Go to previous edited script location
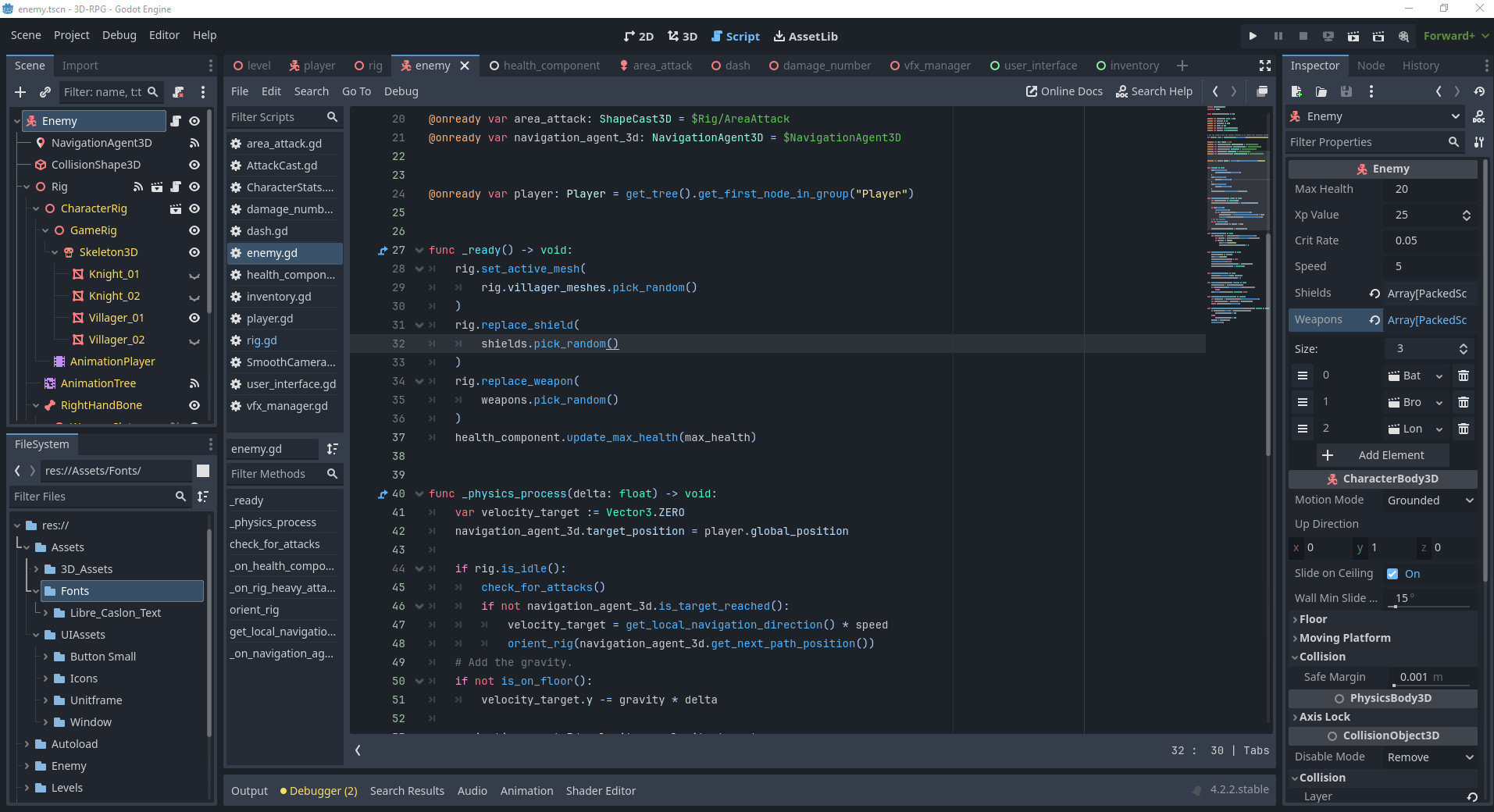Viewport: 1494px width, 812px height. (1215, 91)
